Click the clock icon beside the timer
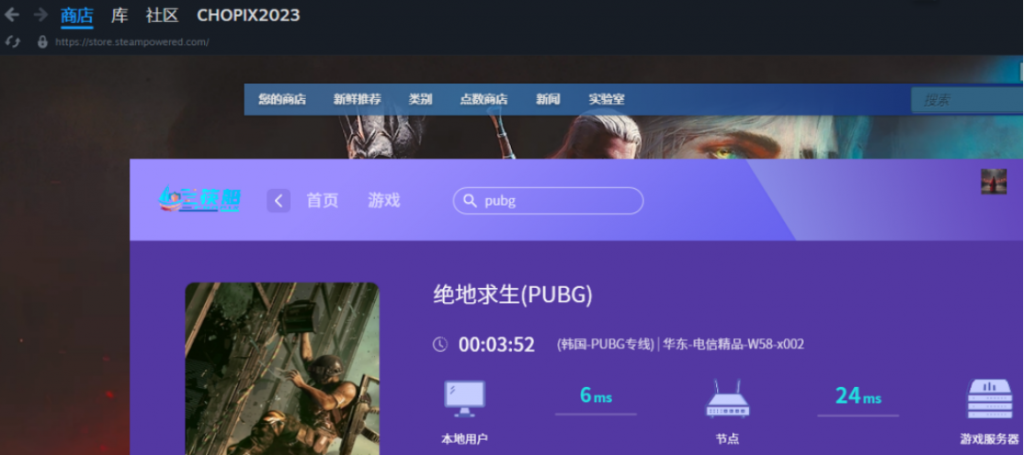This screenshot has width=1024, height=455. pos(440,344)
